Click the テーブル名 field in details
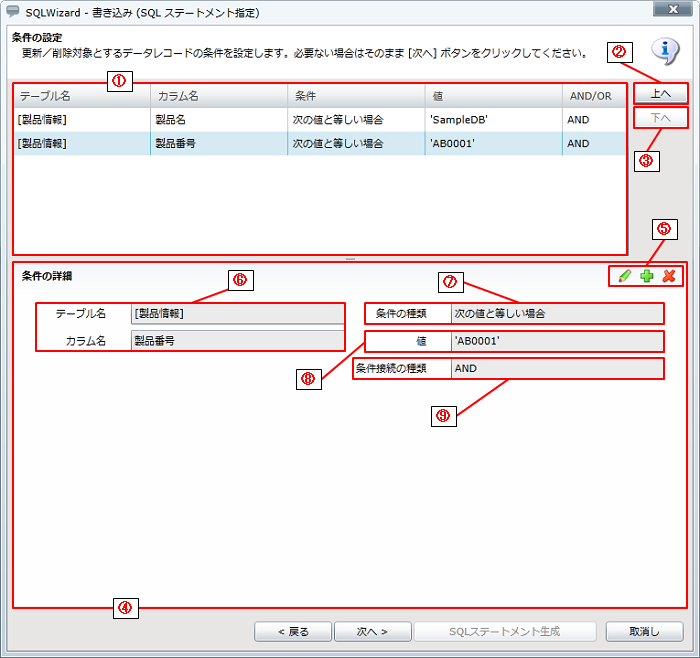This screenshot has width=700, height=658. pos(237,313)
